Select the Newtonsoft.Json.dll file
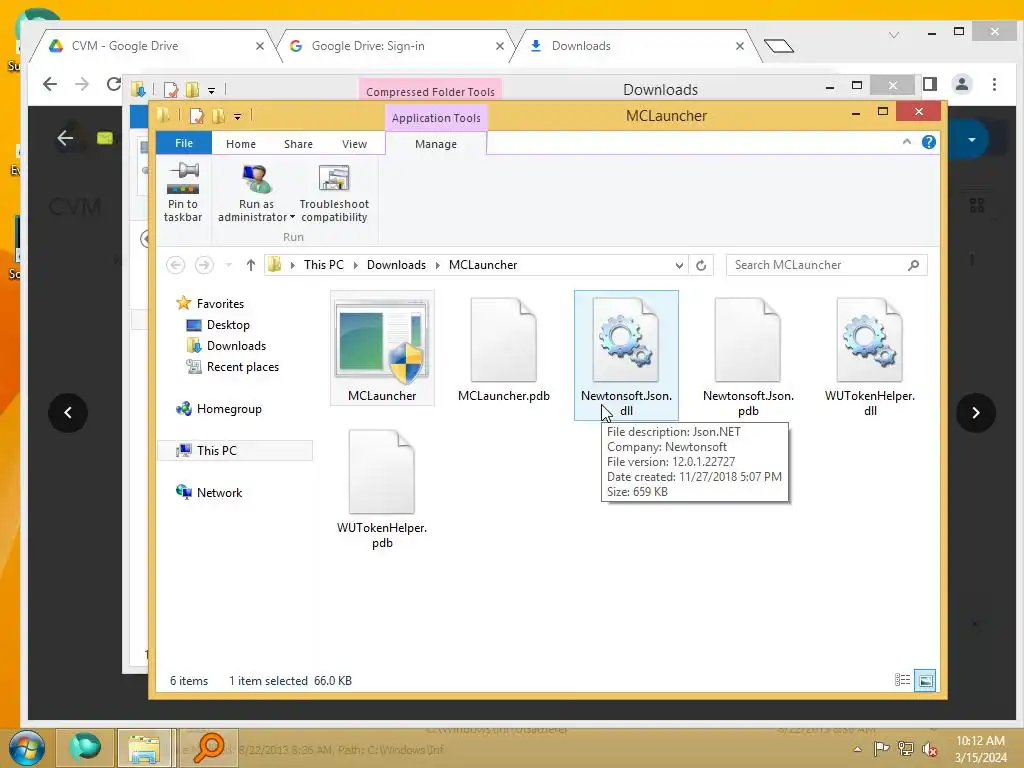The width and height of the screenshot is (1024, 768). [626, 355]
